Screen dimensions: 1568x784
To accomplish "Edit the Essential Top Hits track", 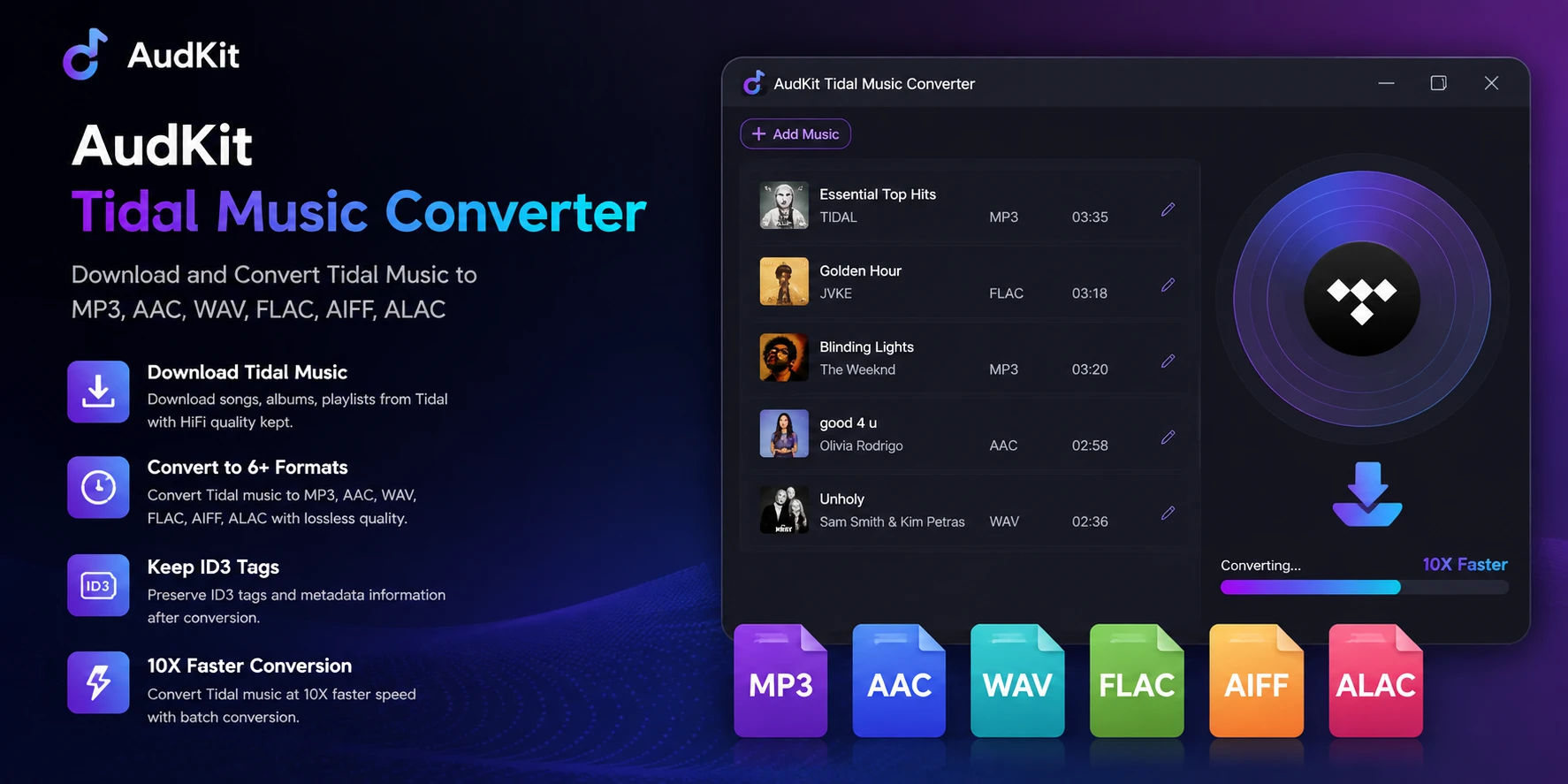I will tap(1168, 209).
